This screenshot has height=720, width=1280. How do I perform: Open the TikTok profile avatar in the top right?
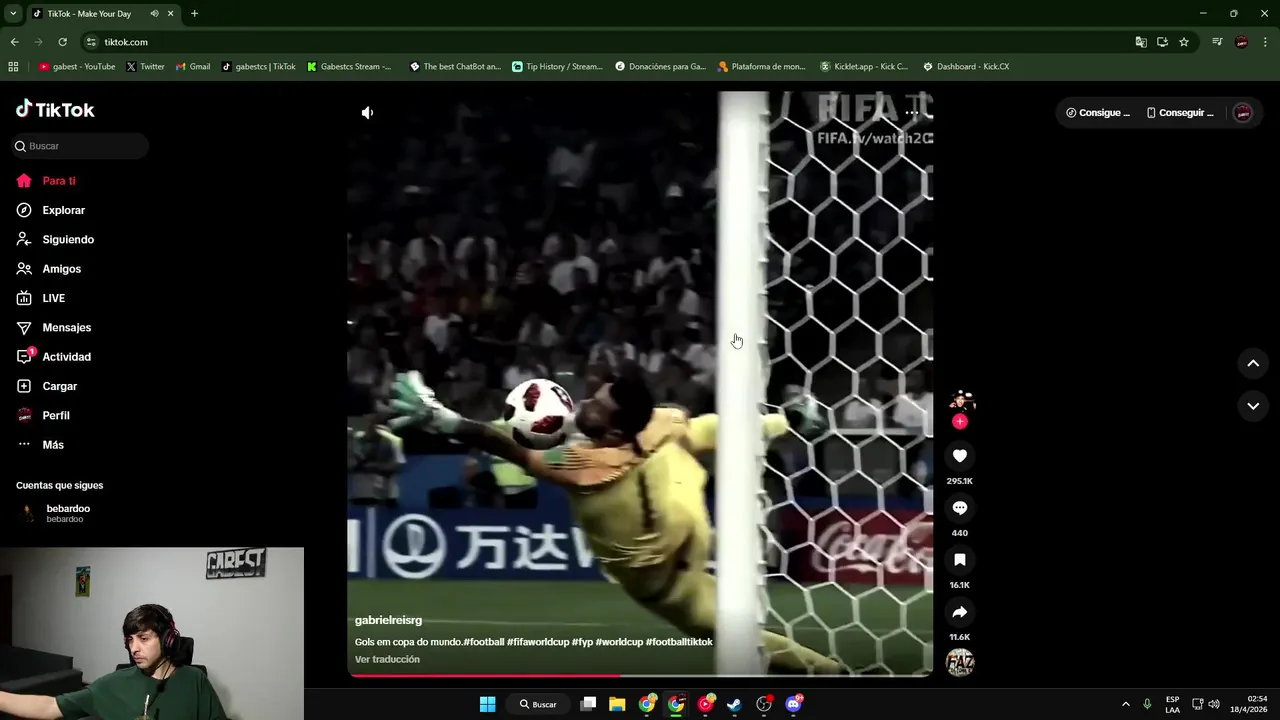1243,113
